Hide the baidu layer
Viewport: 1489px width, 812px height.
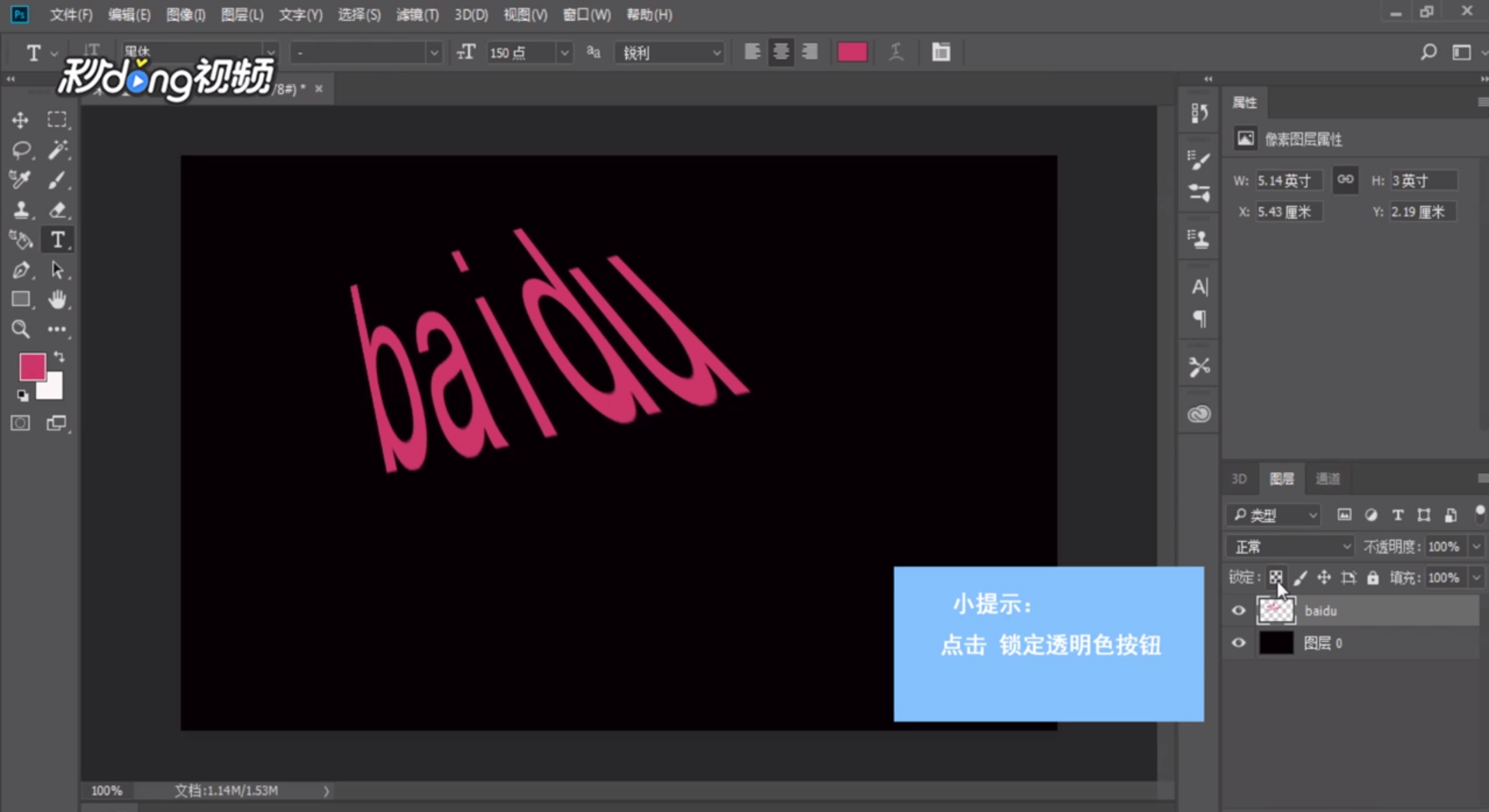click(x=1239, y=610)
